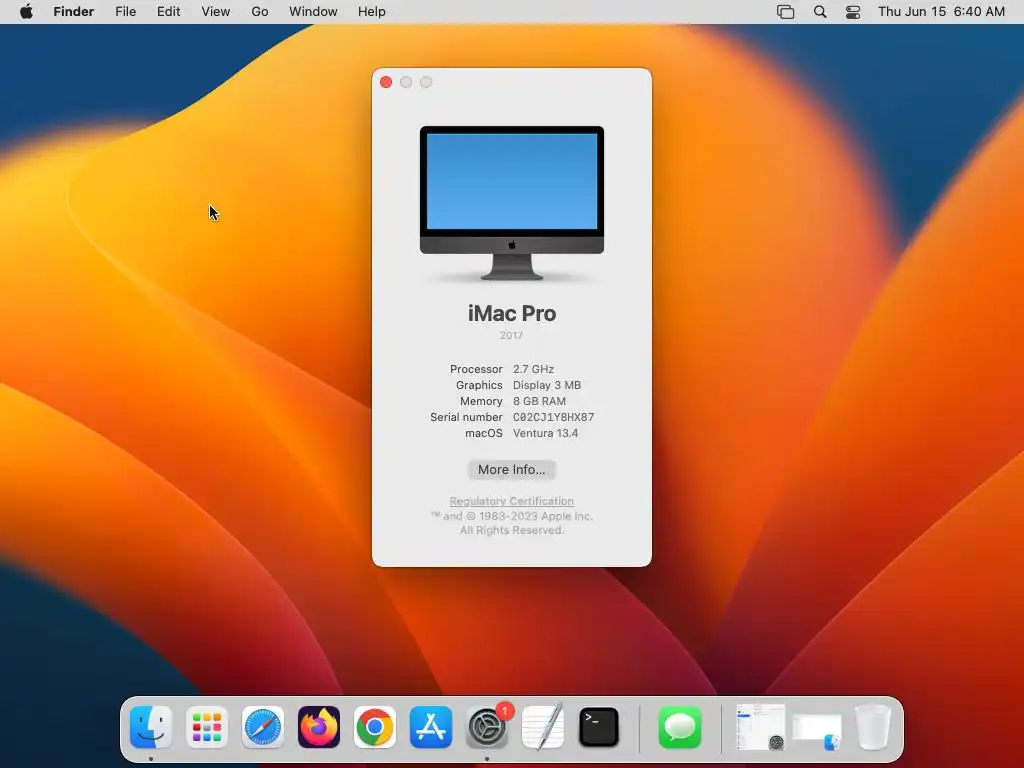Image resolution: width=1024 pixels, height=768 pixels.
Task: Open the File menu
Action: click(x=125, y=12)
